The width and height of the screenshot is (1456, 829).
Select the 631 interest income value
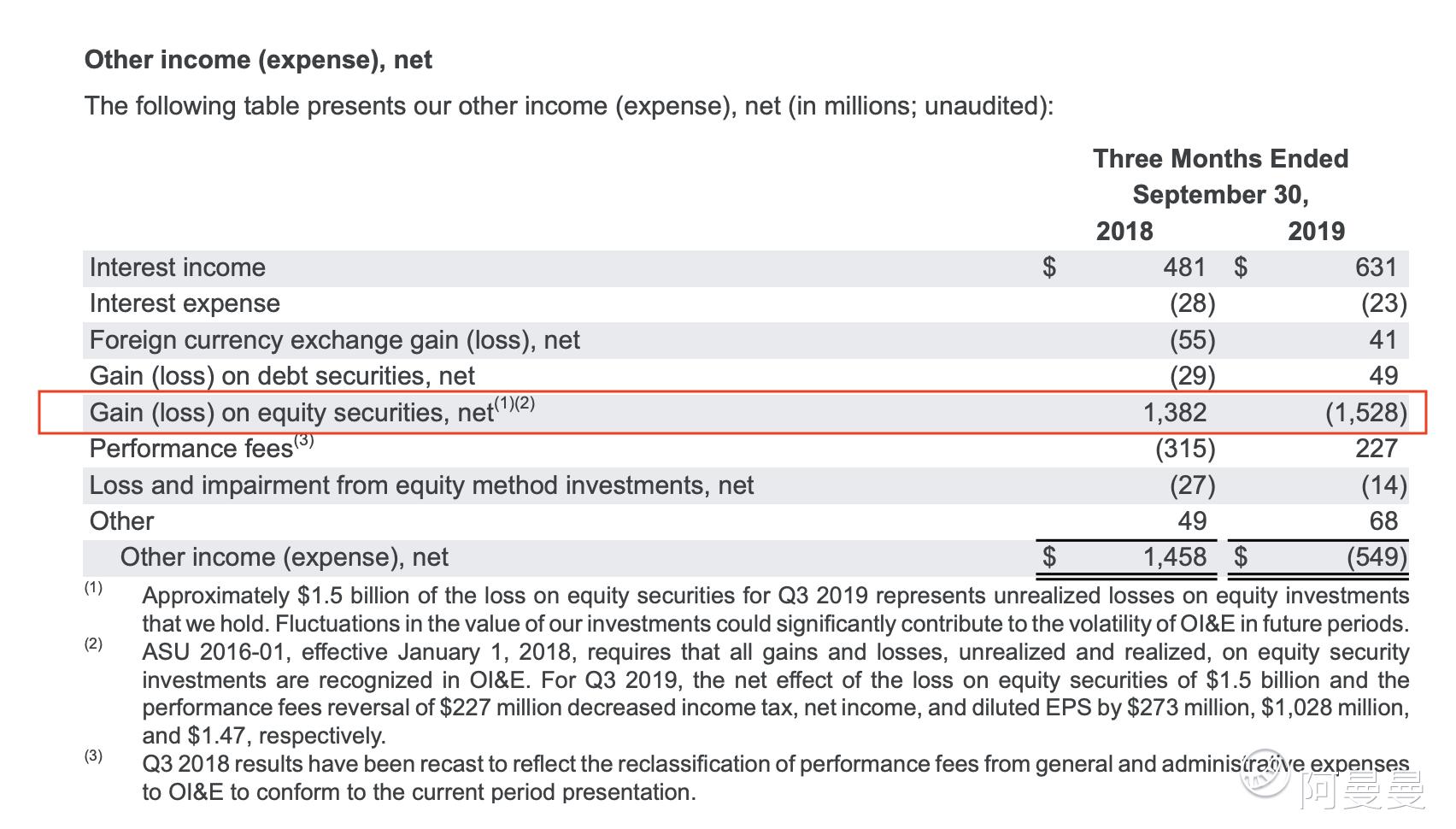(1376, 268)
